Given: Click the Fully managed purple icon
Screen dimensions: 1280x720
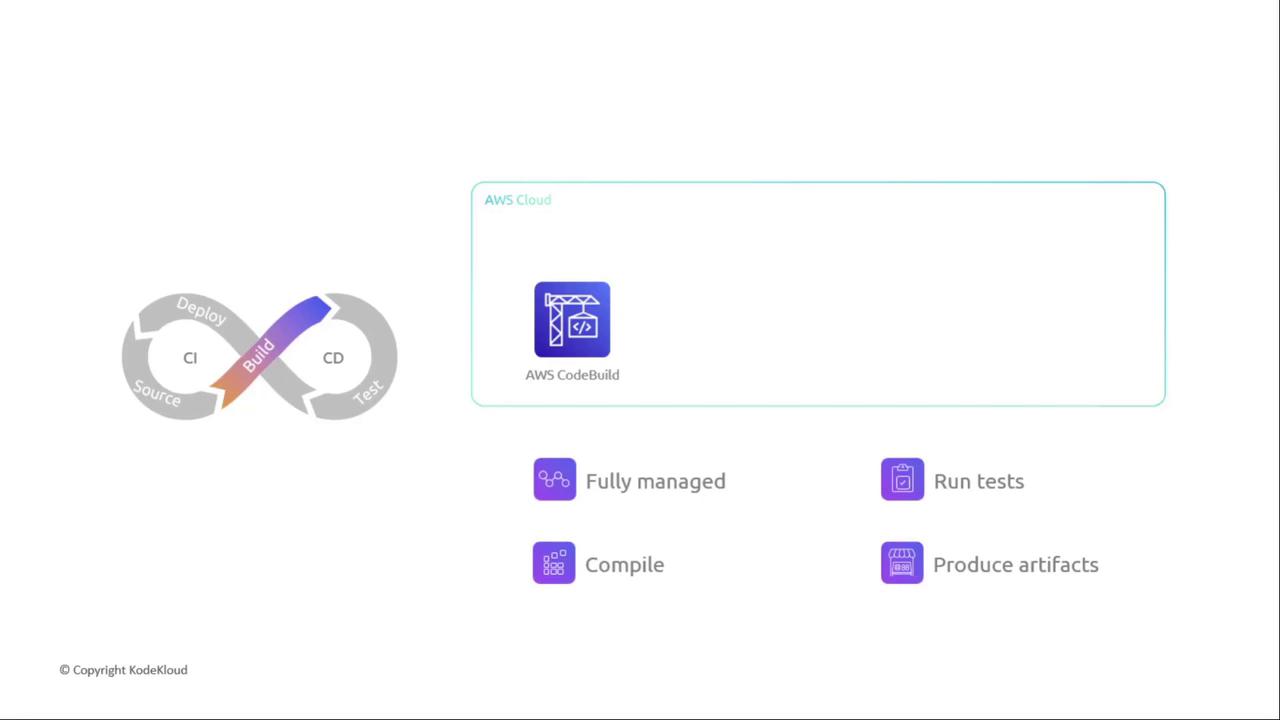Looking at the screenshot, I should (x=555, y=480).
